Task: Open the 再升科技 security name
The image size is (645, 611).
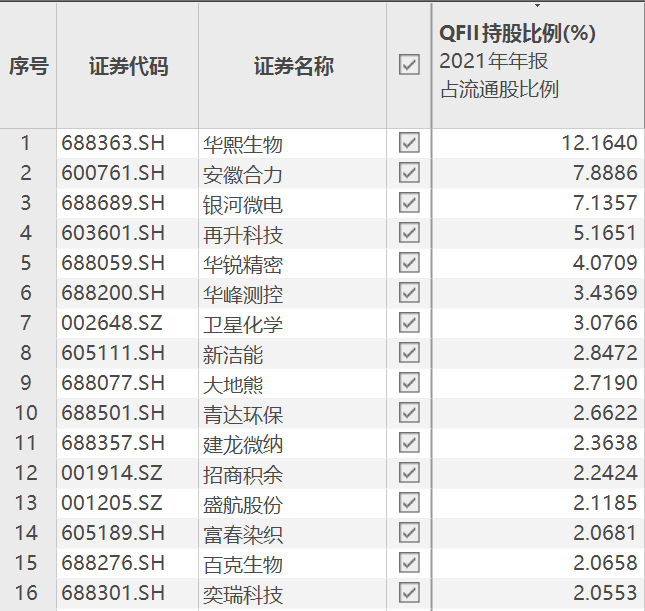Action: (x=243, y=234)
